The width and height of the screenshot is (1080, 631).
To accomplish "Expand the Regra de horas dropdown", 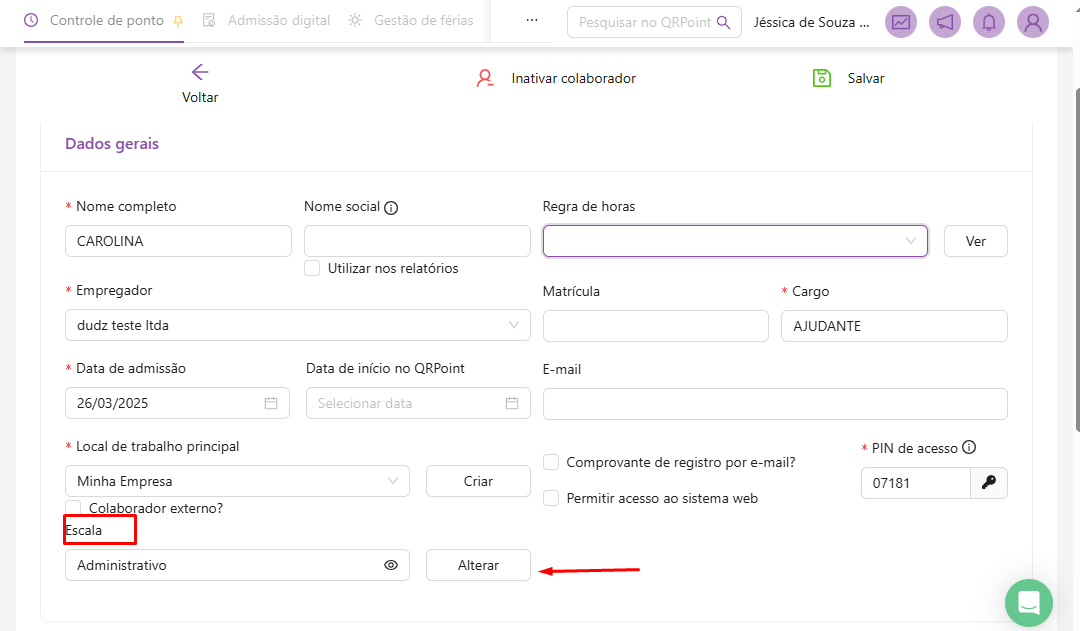I will 735,241.
